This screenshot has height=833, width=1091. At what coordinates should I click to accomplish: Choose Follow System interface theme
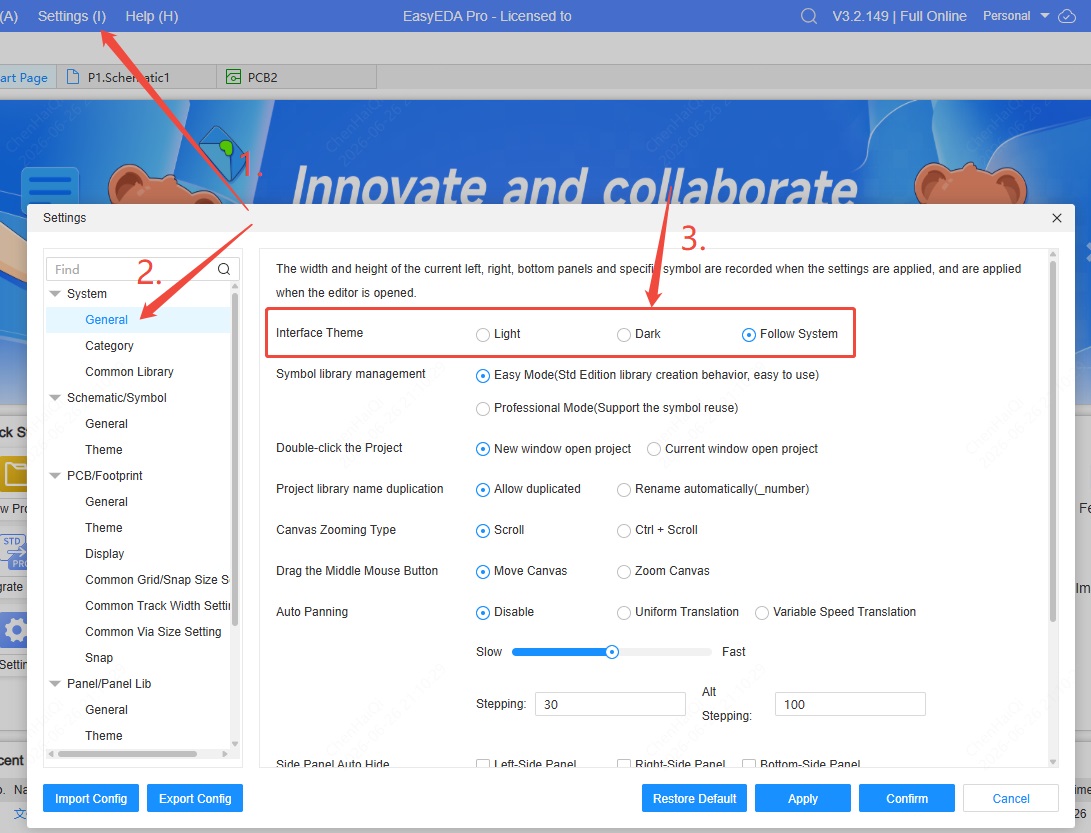click(749, 335)
